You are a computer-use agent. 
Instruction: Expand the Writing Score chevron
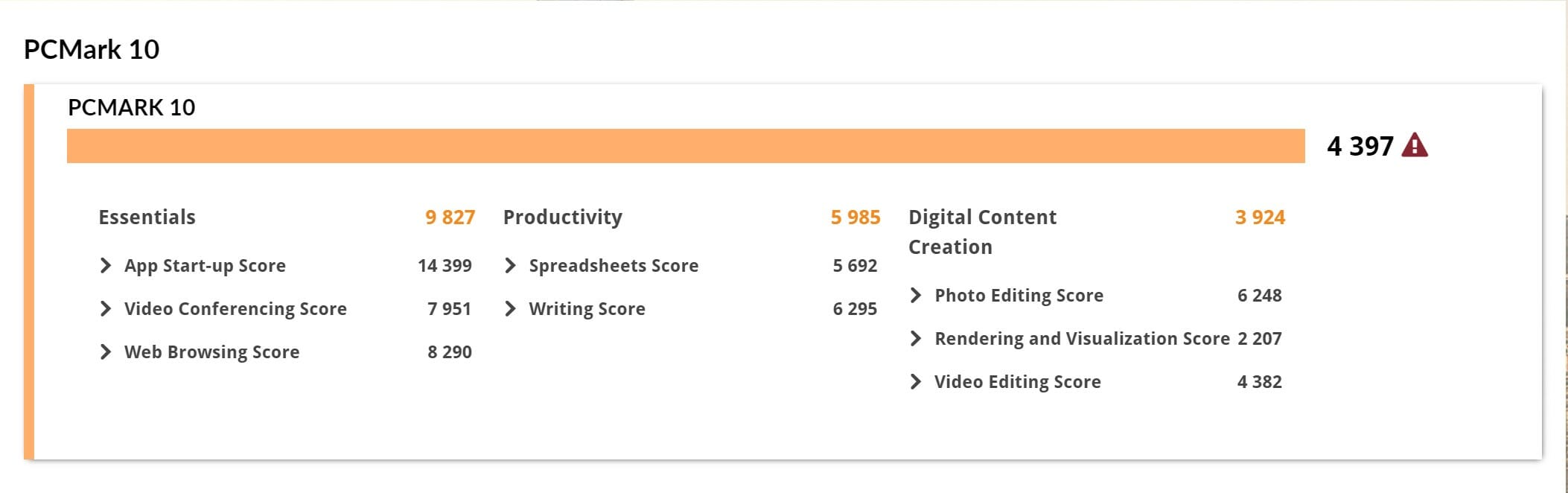[510, 309]
